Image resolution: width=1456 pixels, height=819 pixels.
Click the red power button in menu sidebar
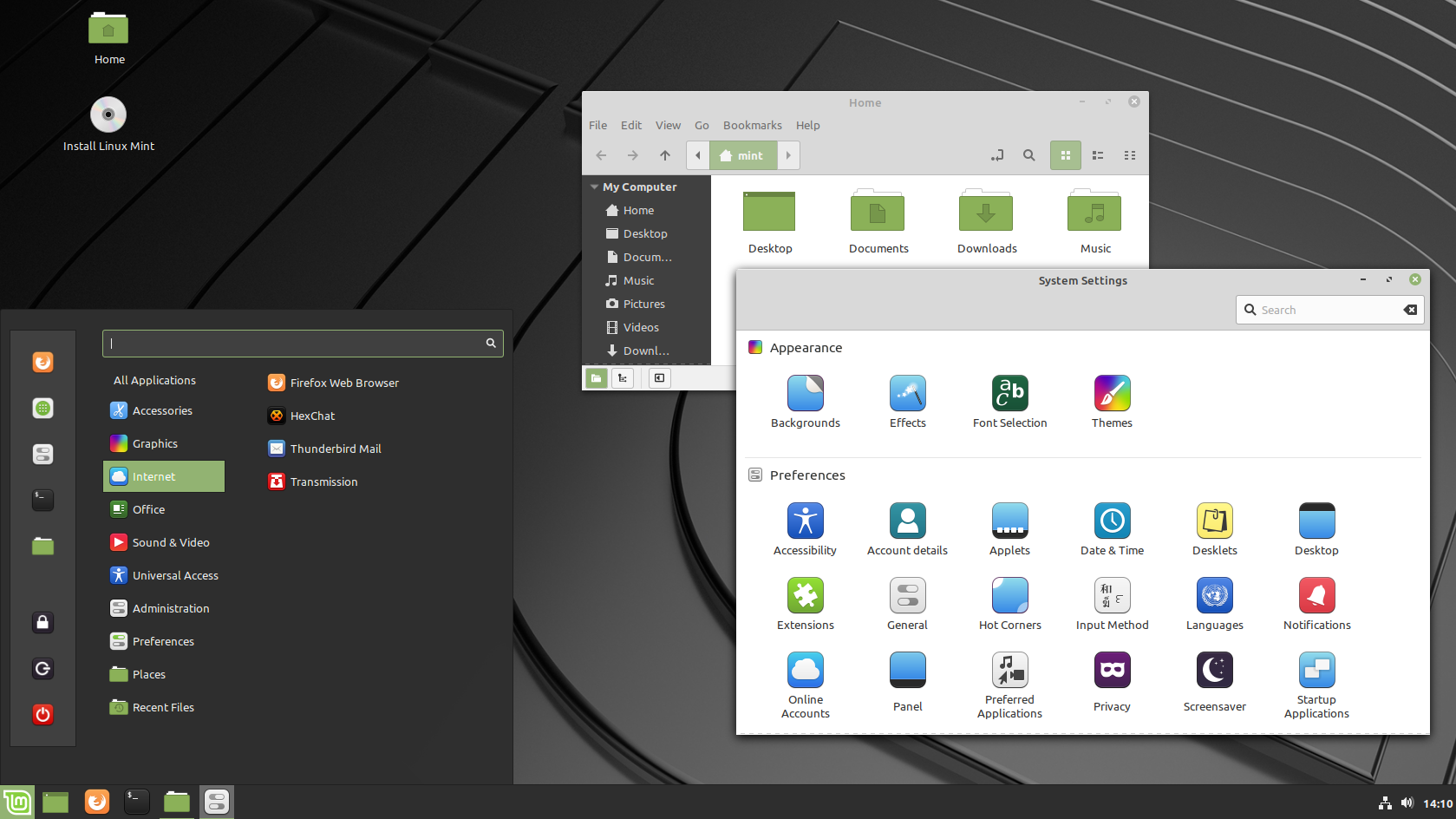tap(42, 714)
